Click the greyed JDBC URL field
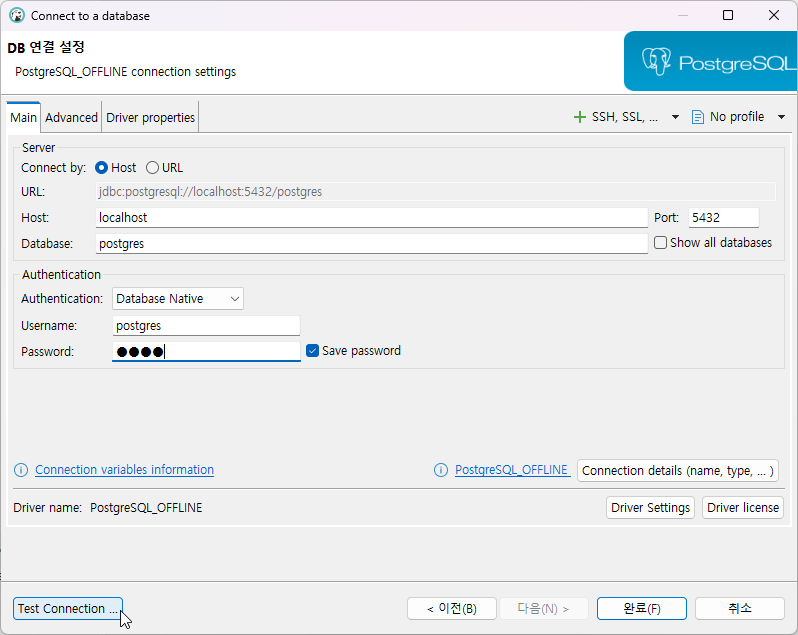 click(x=436, y=192)
